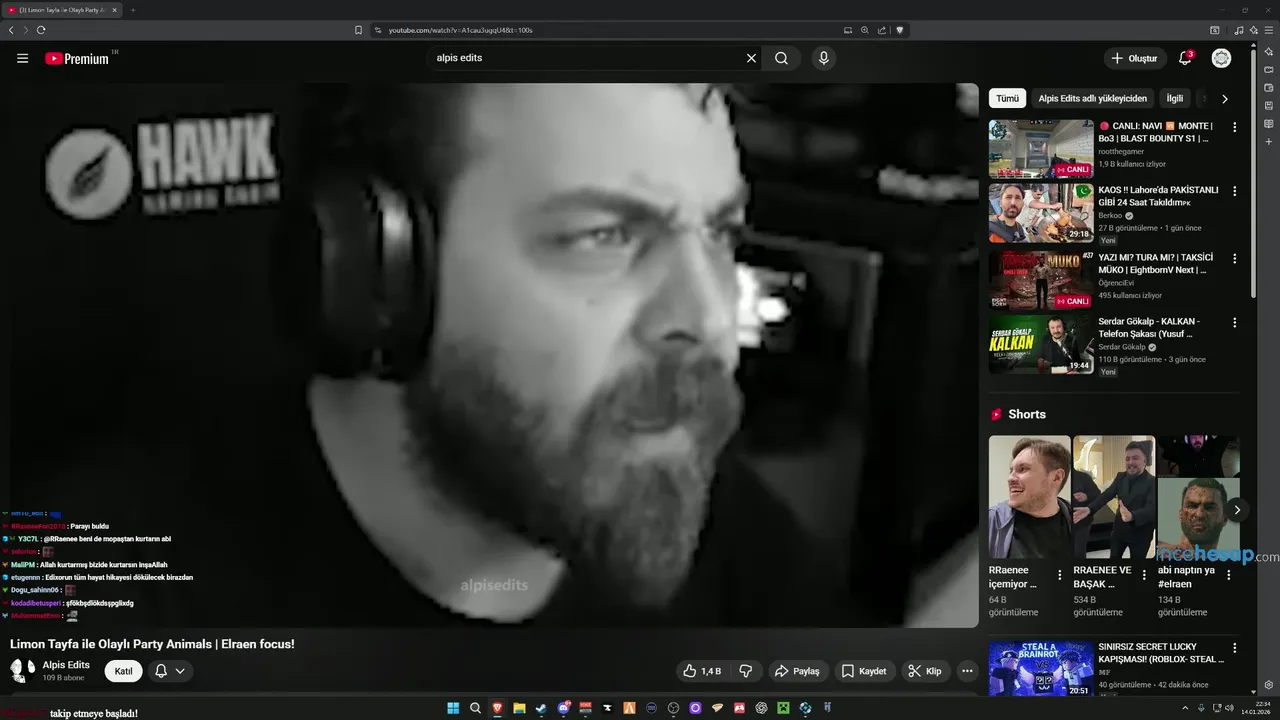The width and height of the screenshot is (1280, 720).
Task: Open the notifications bell
Action: click(1185, 58)
